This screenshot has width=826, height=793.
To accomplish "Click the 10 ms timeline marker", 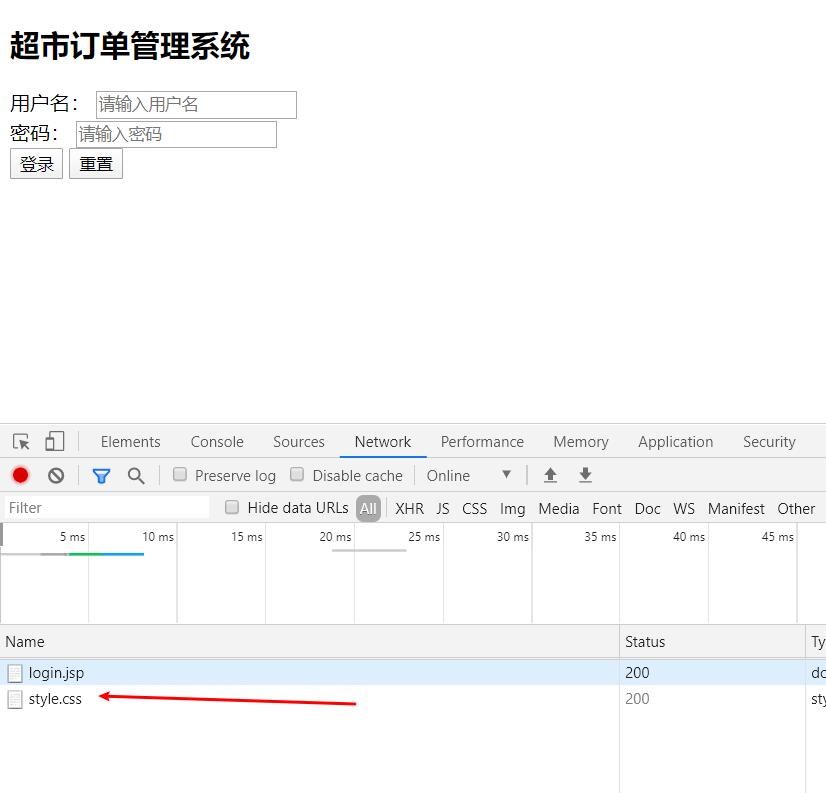I will pos(158,536).
